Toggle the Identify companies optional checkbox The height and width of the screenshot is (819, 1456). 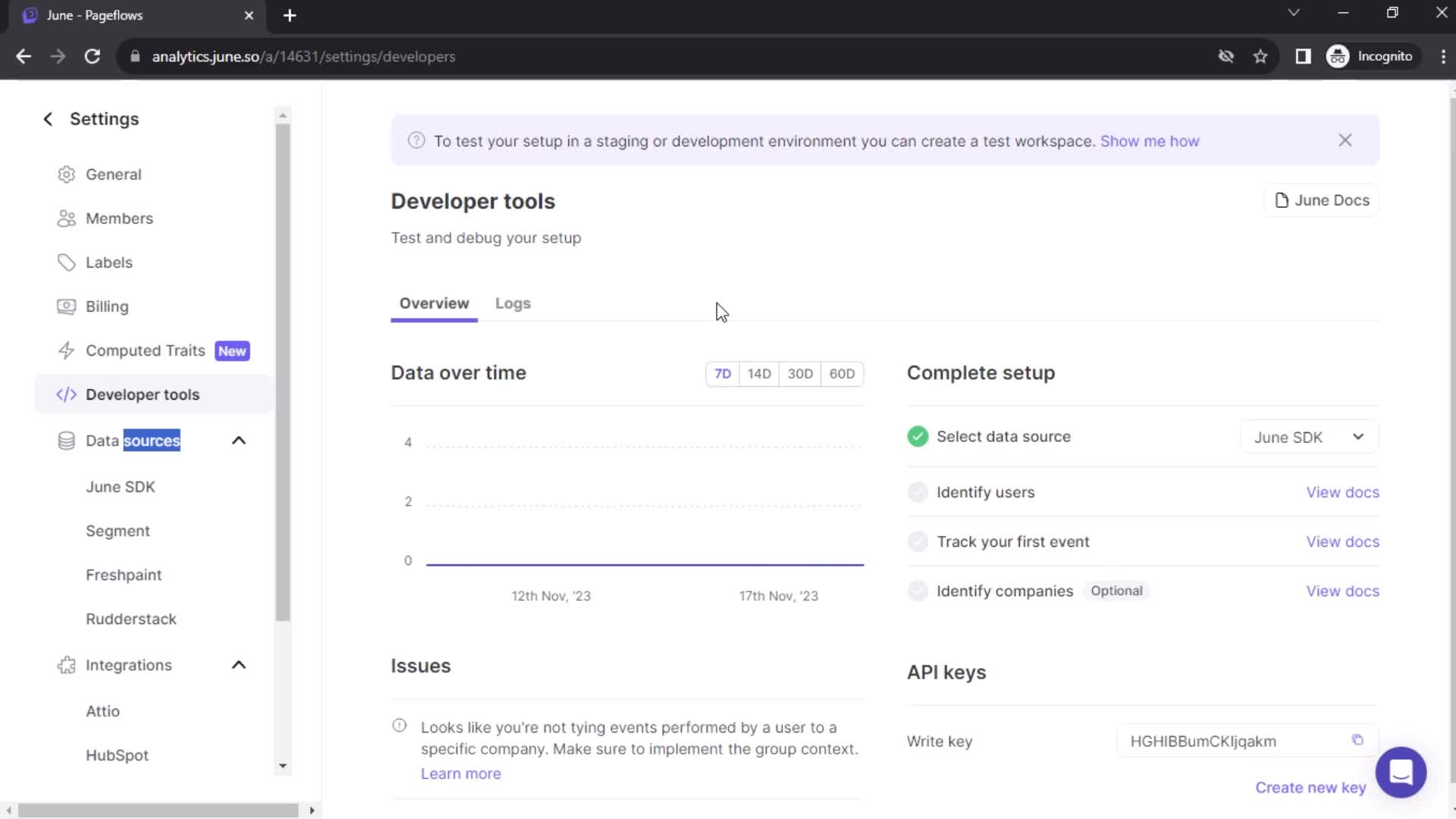tap(917, 591)
